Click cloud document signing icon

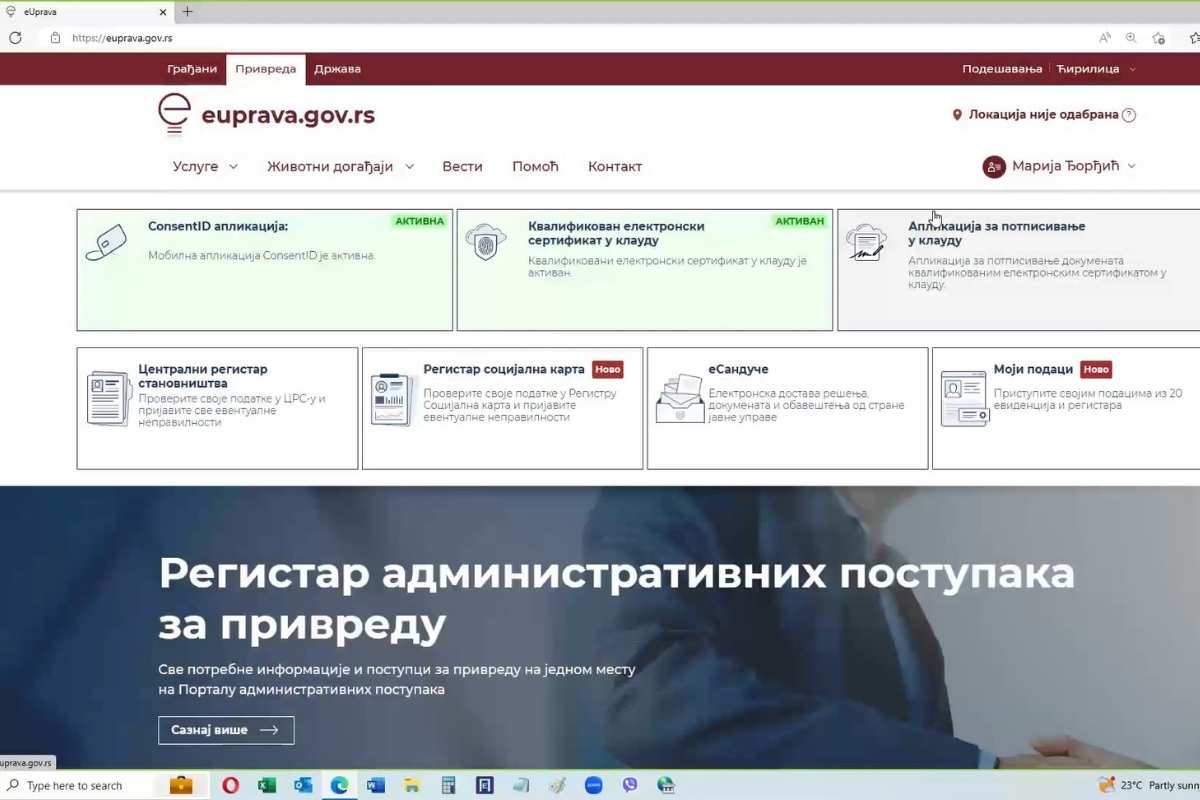[x=866, y=243]
